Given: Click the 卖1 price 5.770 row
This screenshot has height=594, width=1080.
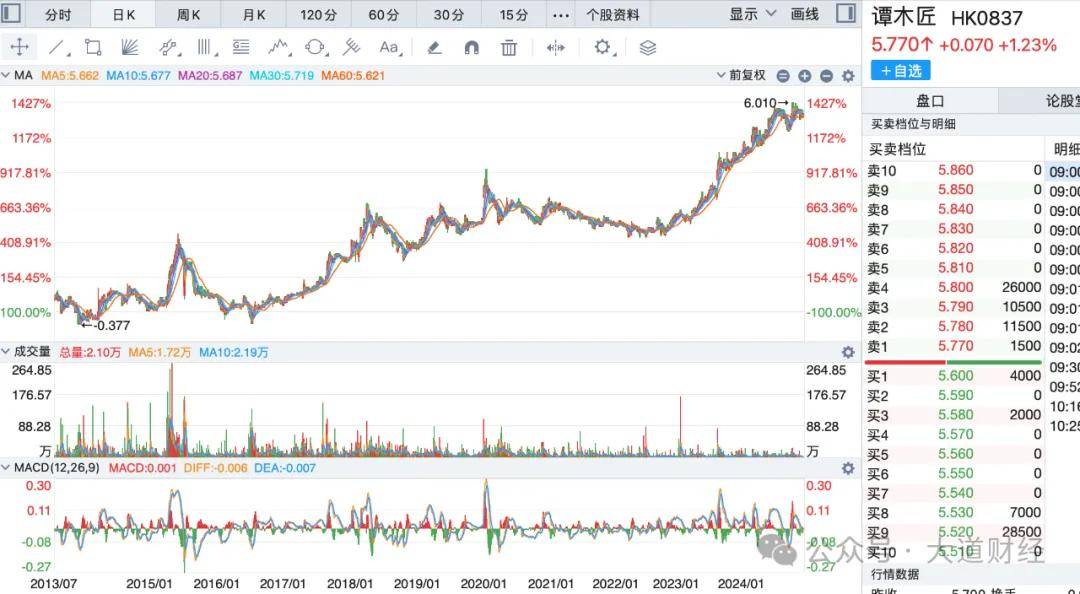Looking at the screenshot, I should [954, 346].
